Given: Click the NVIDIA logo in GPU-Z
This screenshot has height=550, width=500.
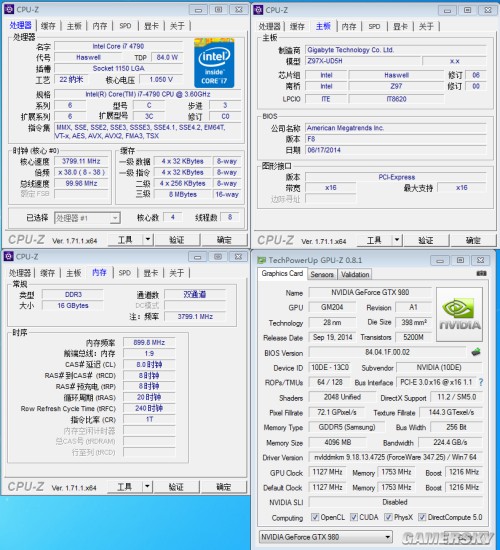Looking at the screenshot, I should pyautogui.click(x=459, y=314).
